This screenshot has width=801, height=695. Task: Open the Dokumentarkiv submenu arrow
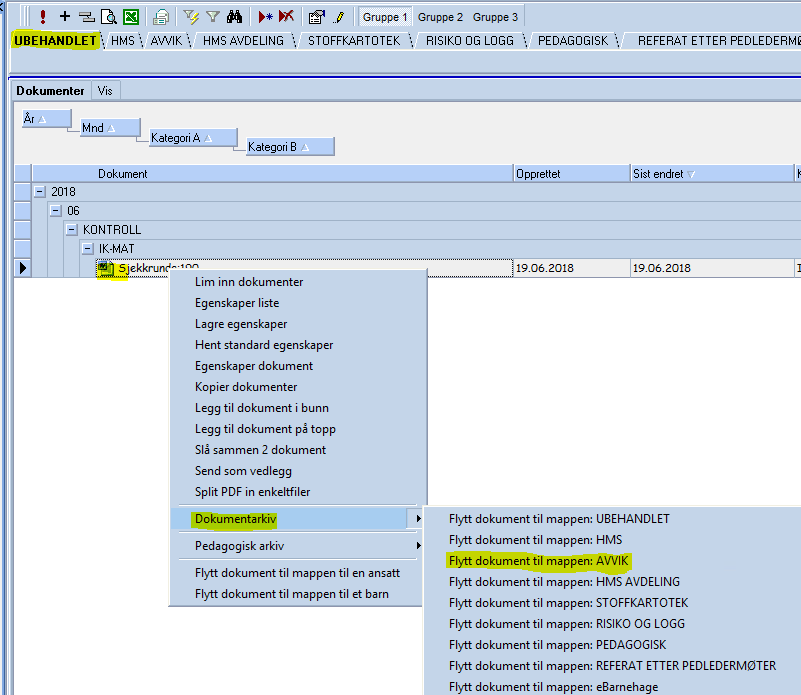tap(418, 519)
